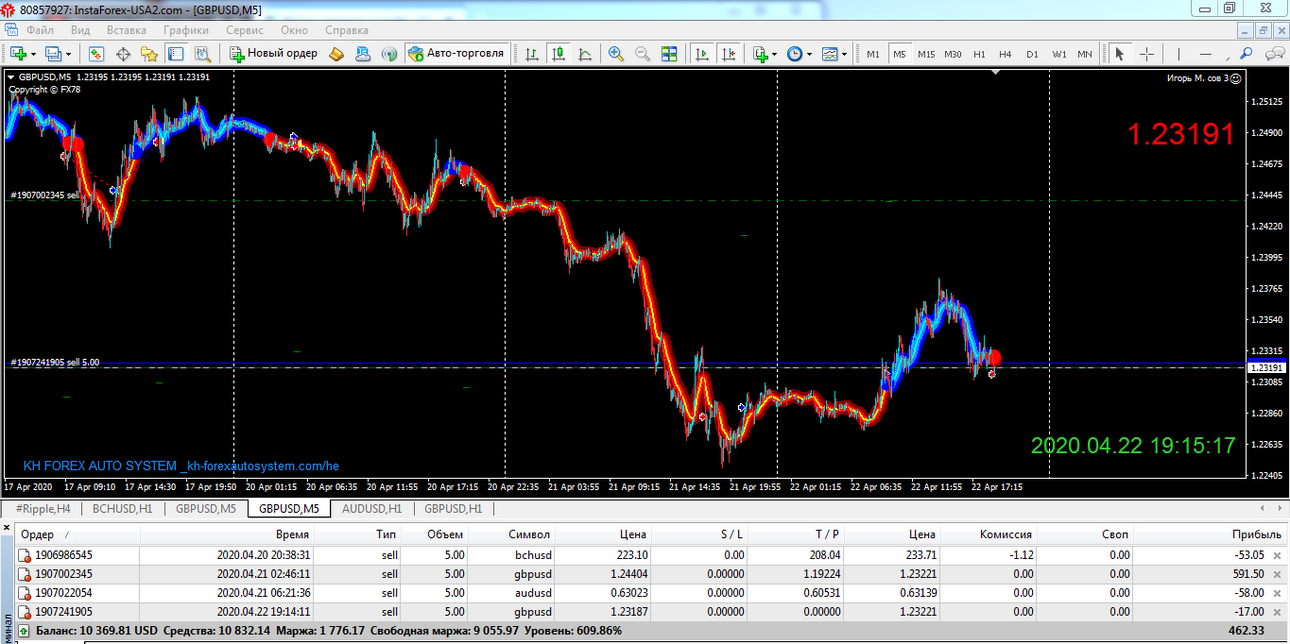Image resolution: width=1290 pixels, height=644 pixels.
Task: Tile chart windows icon
Action: tap(669, 54)
